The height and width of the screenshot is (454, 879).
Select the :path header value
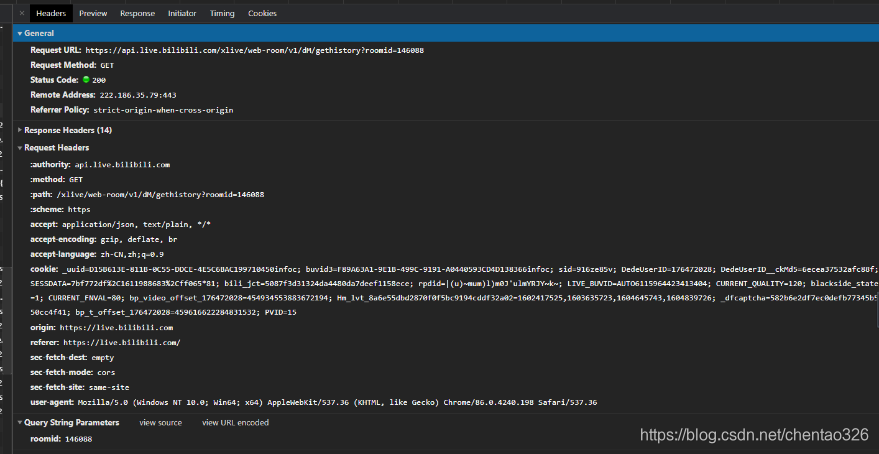pyautogui.click(x=160, y=194)
